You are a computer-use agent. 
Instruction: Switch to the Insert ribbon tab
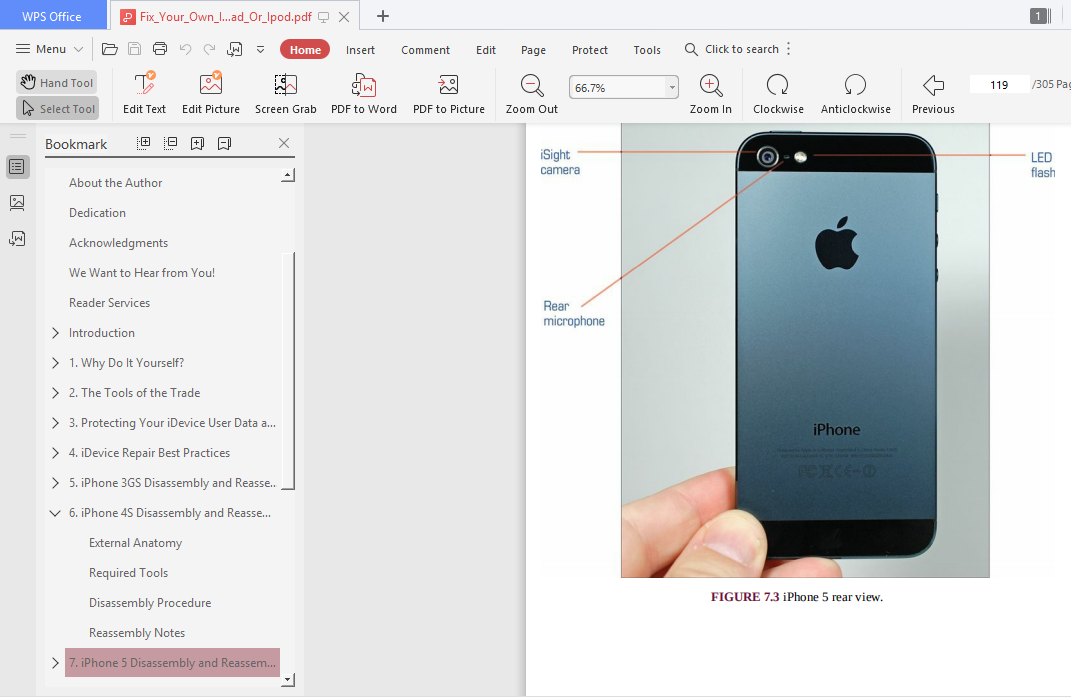coord(360,50)
